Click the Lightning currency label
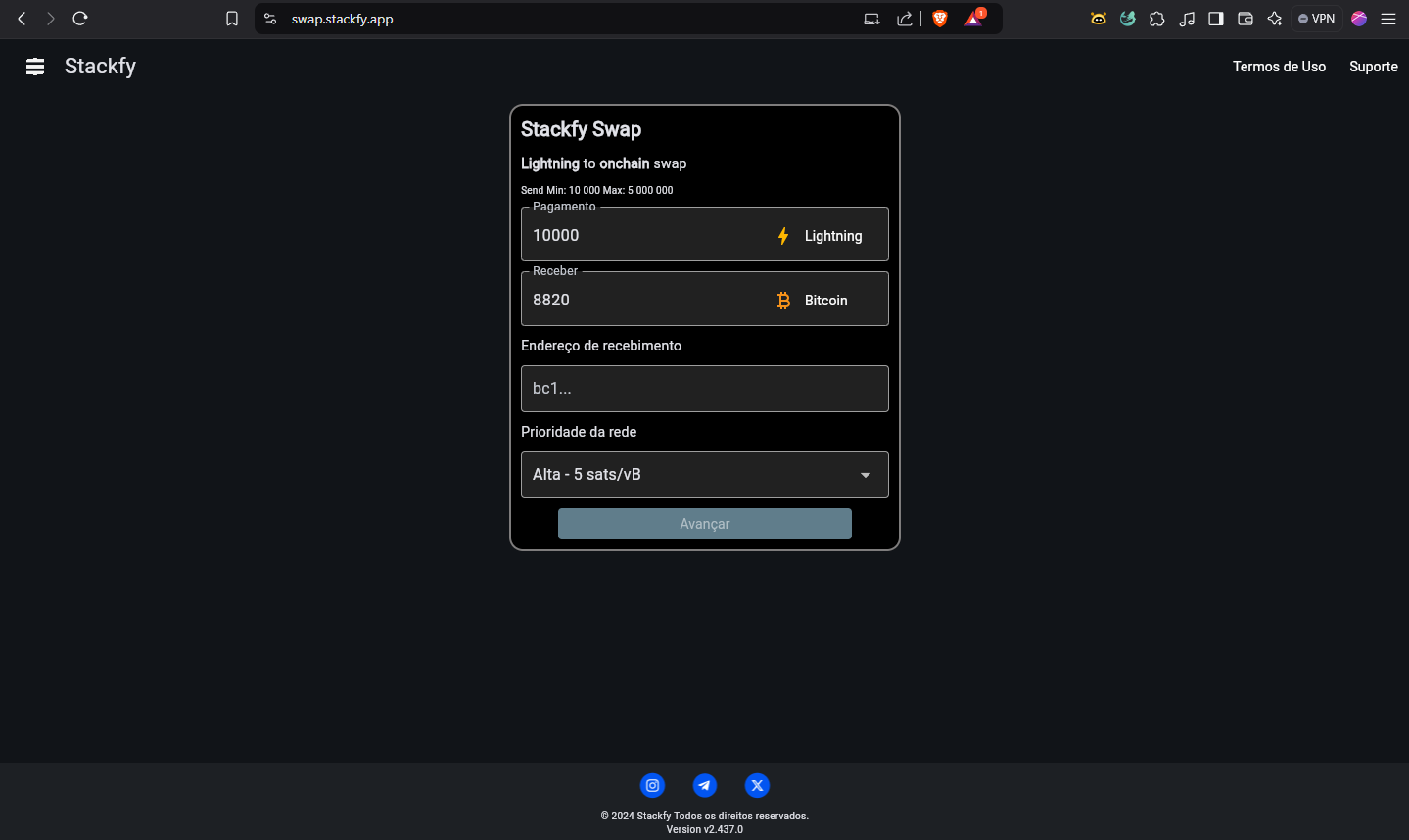This screenshot has height=840, width=1409. click(x=833, y=236)
